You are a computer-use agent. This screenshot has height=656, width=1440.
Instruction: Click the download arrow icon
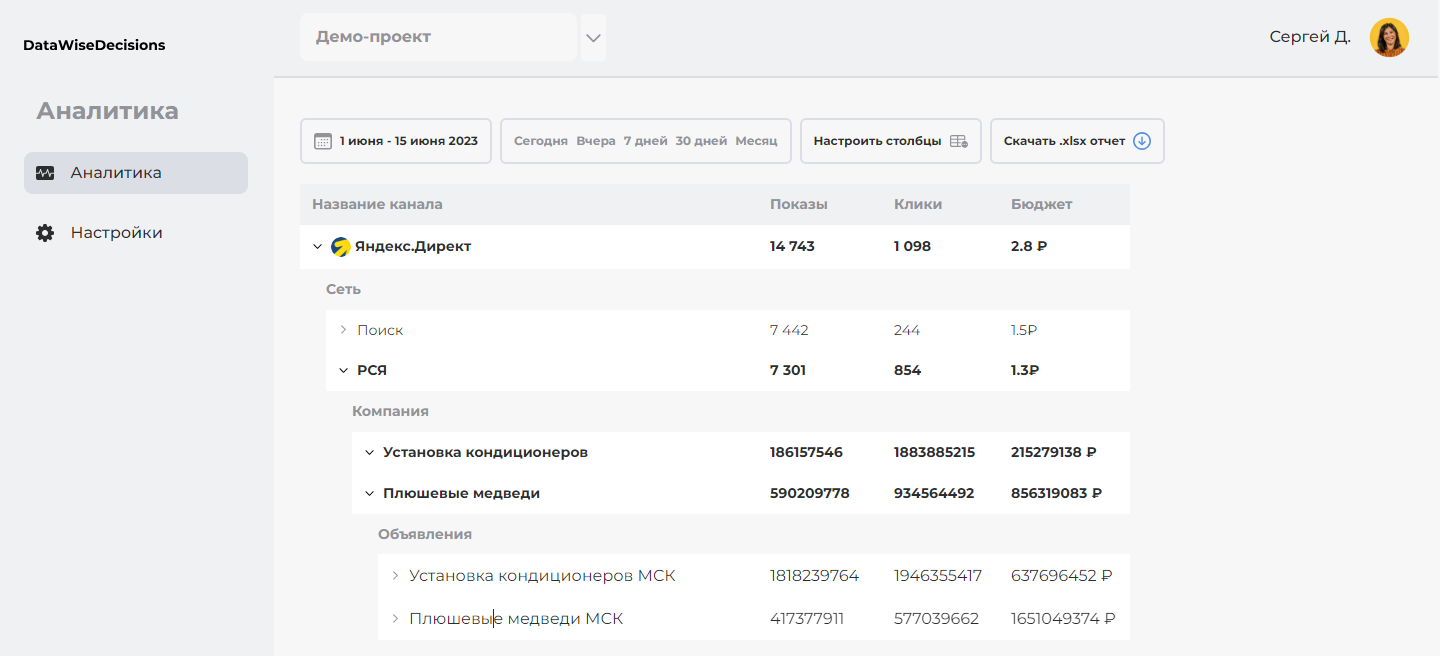(x=1142, y=141)
